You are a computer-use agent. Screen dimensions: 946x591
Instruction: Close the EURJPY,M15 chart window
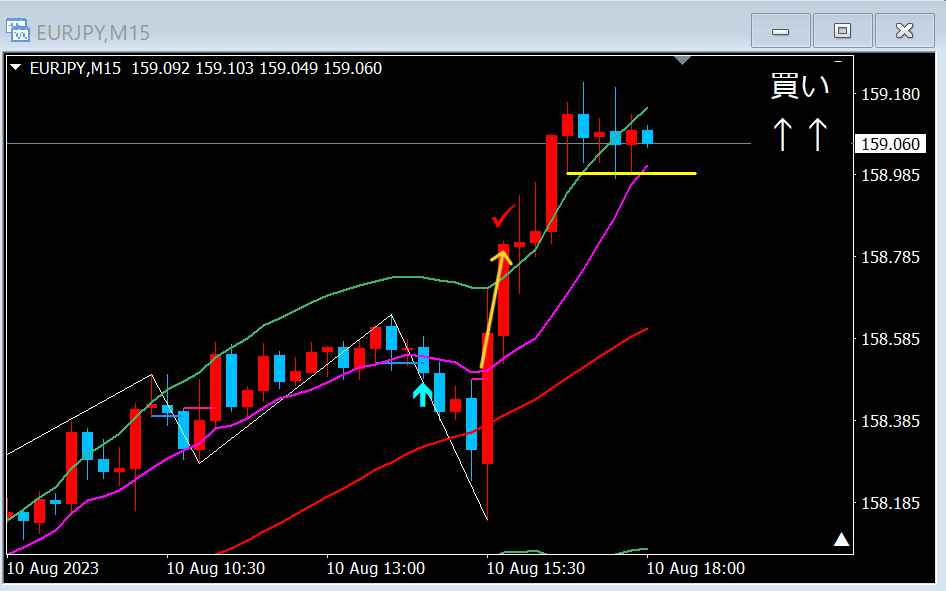pyautogui.click(x=904, y=30)
